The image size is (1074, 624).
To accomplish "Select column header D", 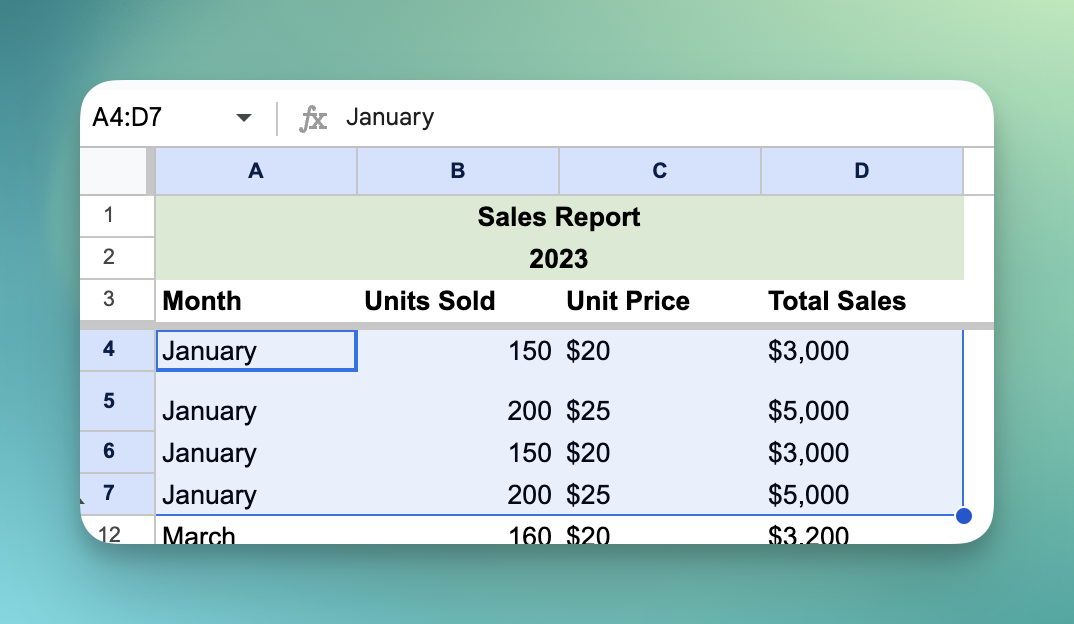I will pos(861,171).
